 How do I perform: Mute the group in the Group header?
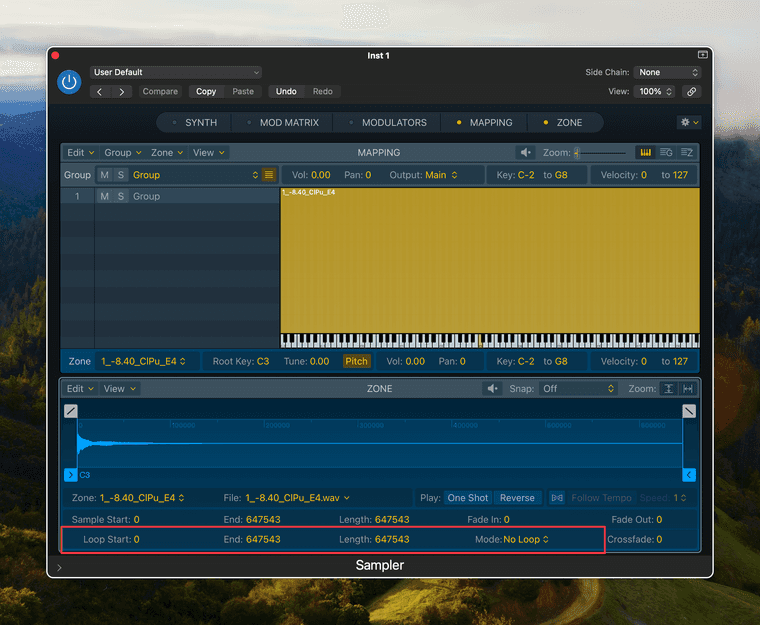click(104, 175)
